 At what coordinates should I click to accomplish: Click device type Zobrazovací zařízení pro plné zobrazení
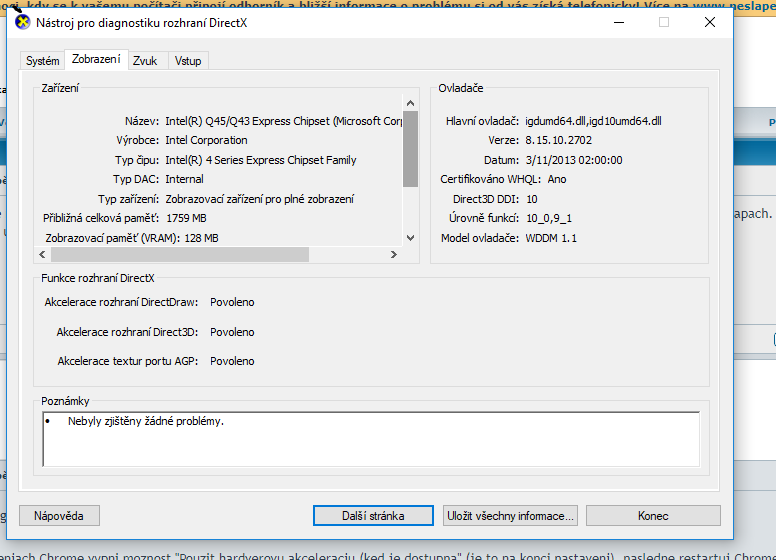[260, 199]
